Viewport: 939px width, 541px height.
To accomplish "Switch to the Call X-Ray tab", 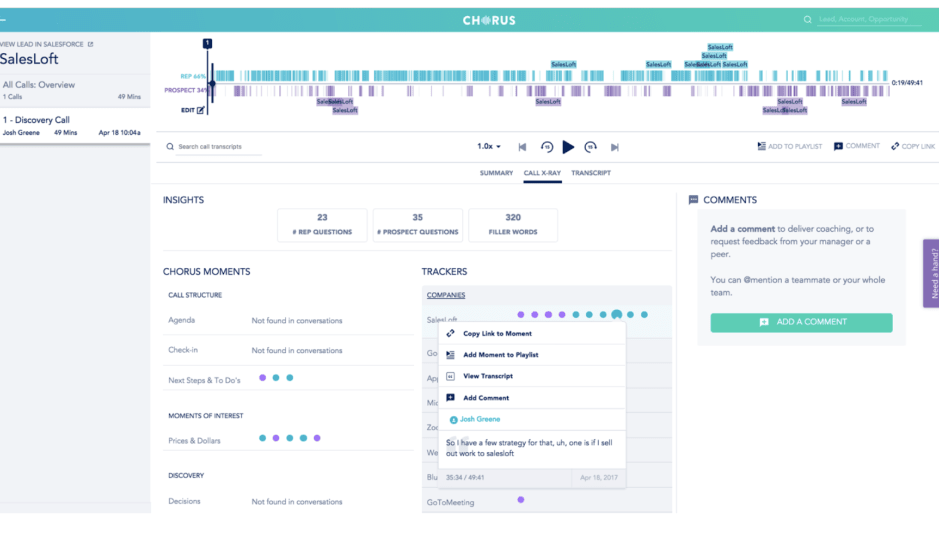I will pos(542,173).
